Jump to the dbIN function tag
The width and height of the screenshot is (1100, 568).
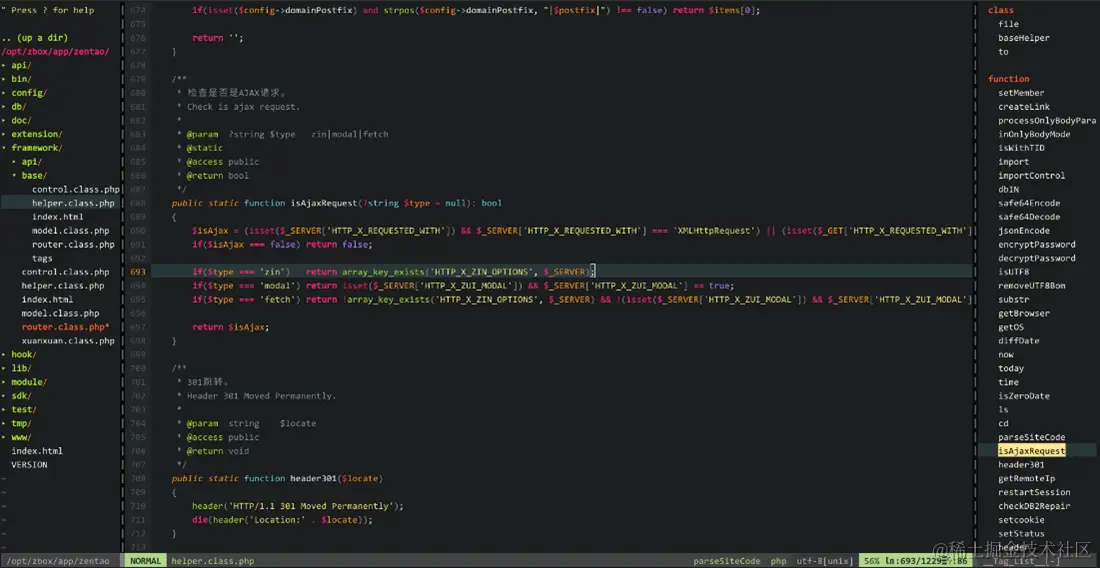click(1009, 189)
